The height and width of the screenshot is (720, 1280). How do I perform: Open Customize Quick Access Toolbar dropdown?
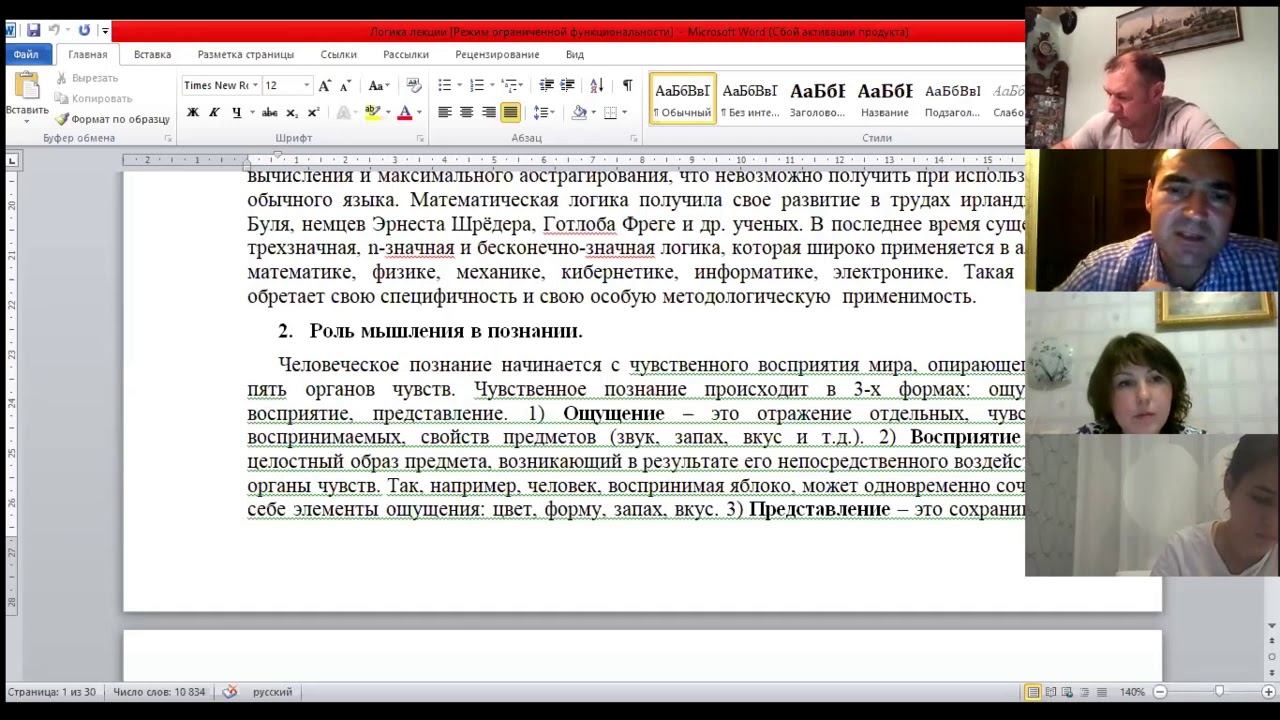(x=104, y=31)
